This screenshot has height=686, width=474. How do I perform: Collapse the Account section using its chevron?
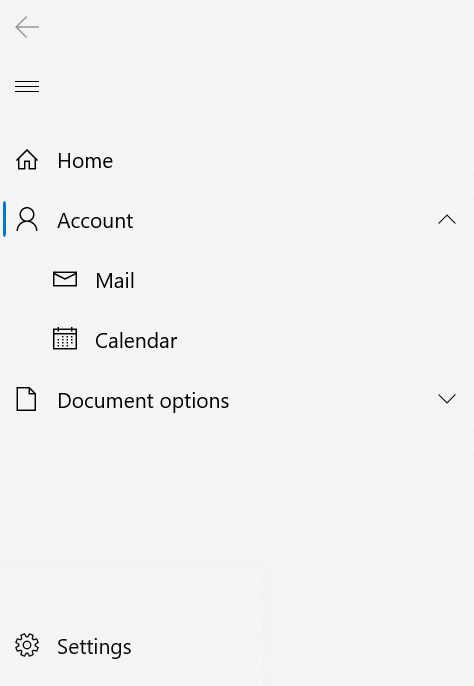(x=447, y=220)
